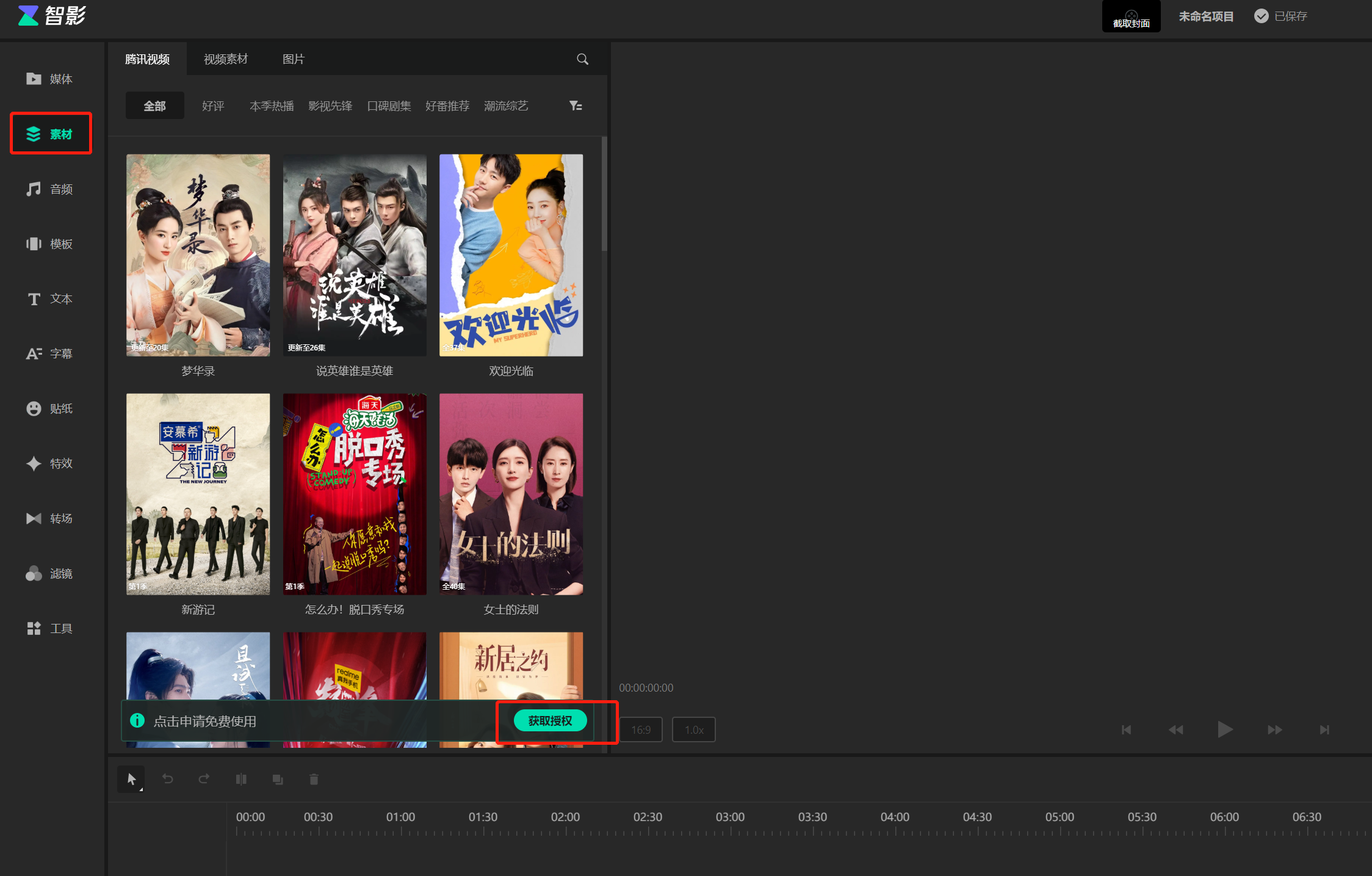Screen dimensions: 1372x876
Task: Click the 00:00:00:00 timecode display
Action: (646, 688)
